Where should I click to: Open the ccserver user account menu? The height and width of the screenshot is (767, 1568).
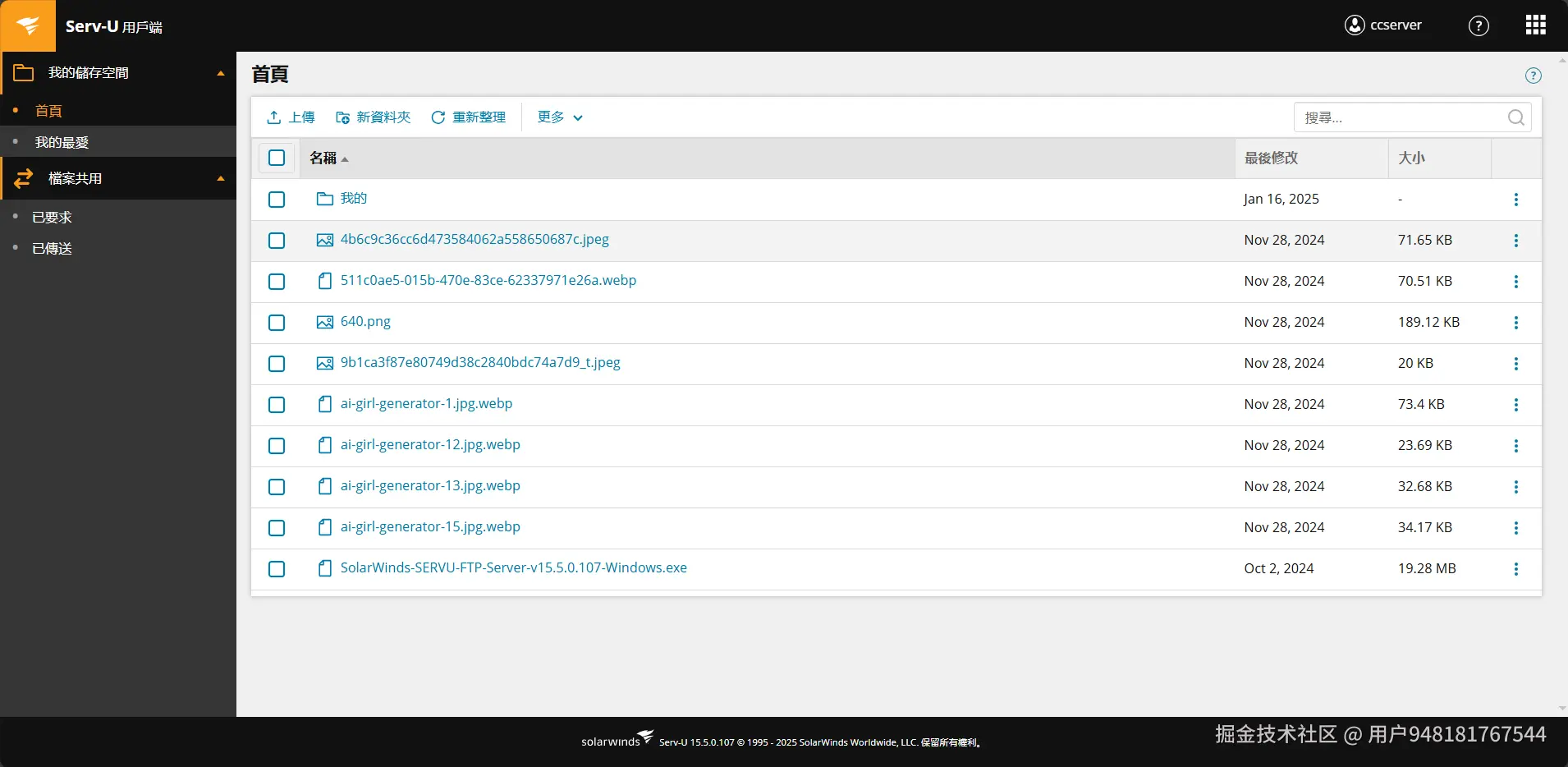click(x=1383, y=25)
